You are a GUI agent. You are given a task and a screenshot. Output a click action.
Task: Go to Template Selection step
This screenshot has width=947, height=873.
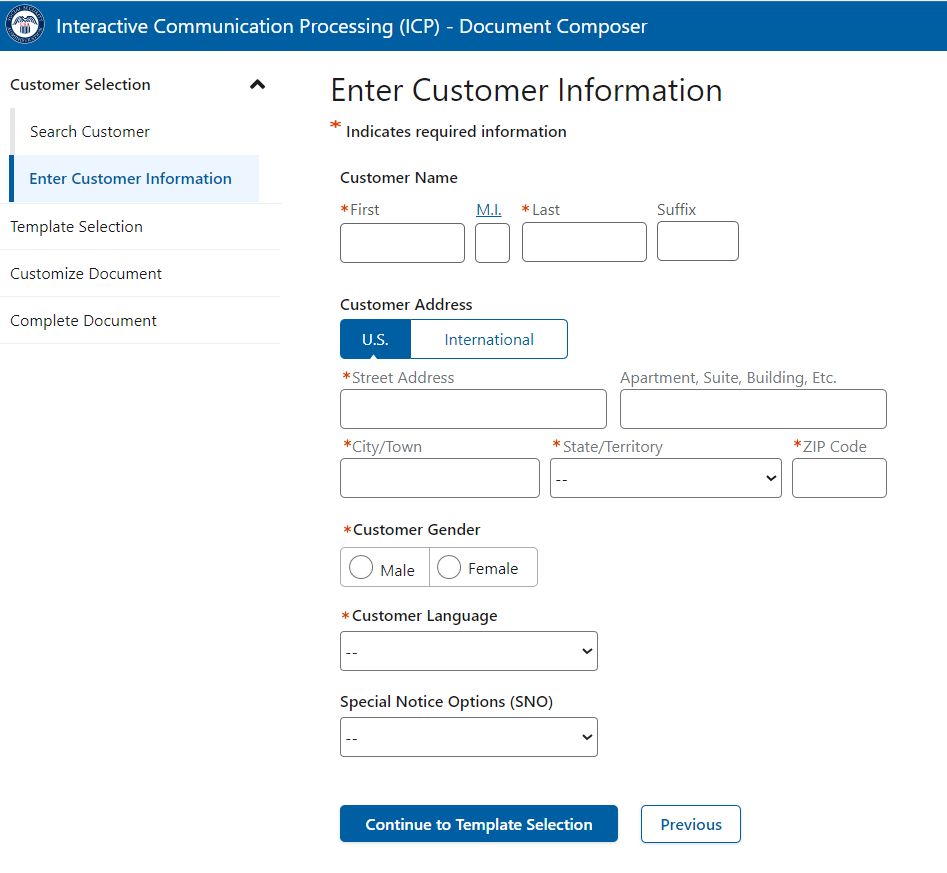point(76,227)
